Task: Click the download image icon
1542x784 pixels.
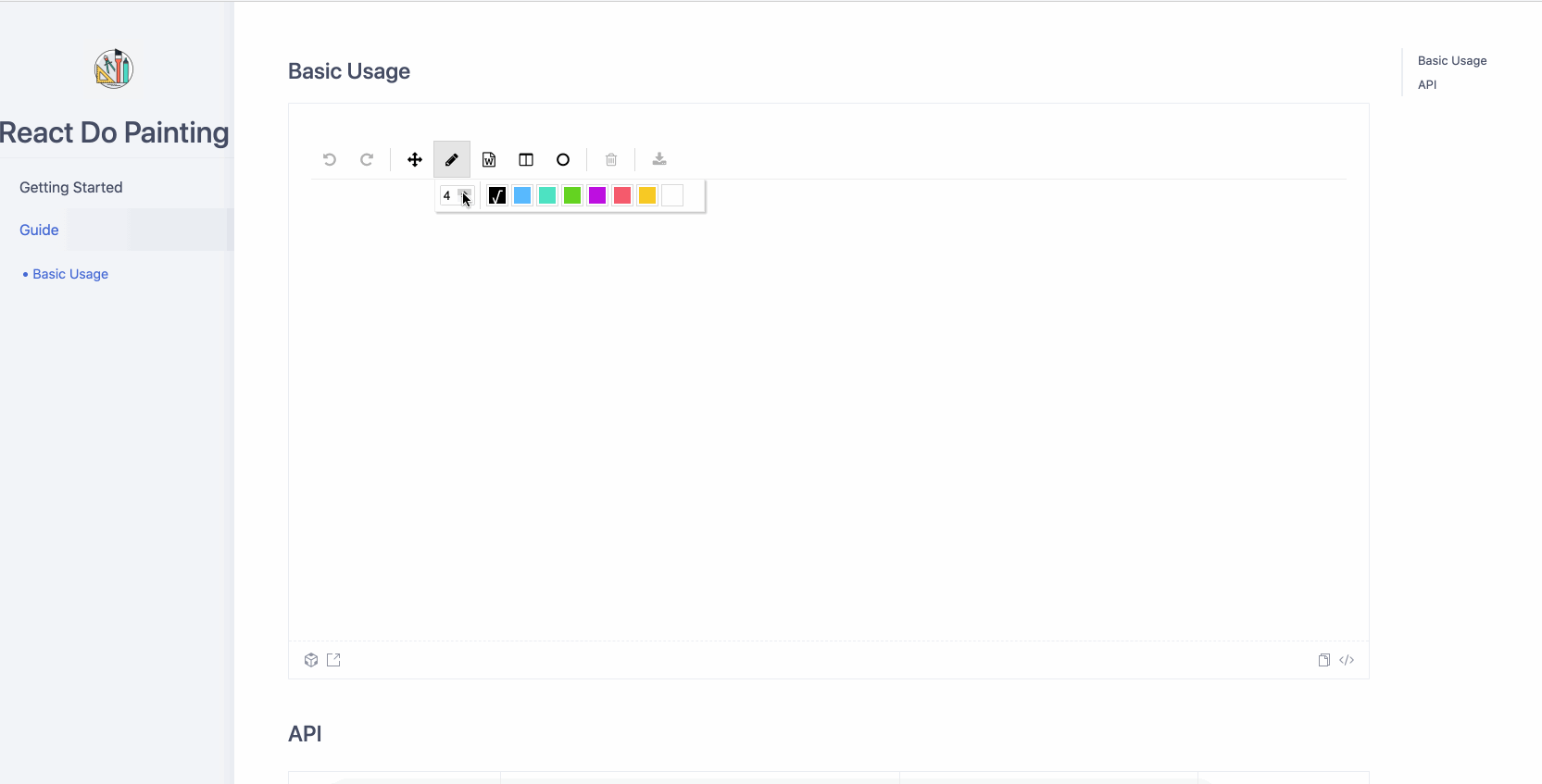Action: point(659,159)
